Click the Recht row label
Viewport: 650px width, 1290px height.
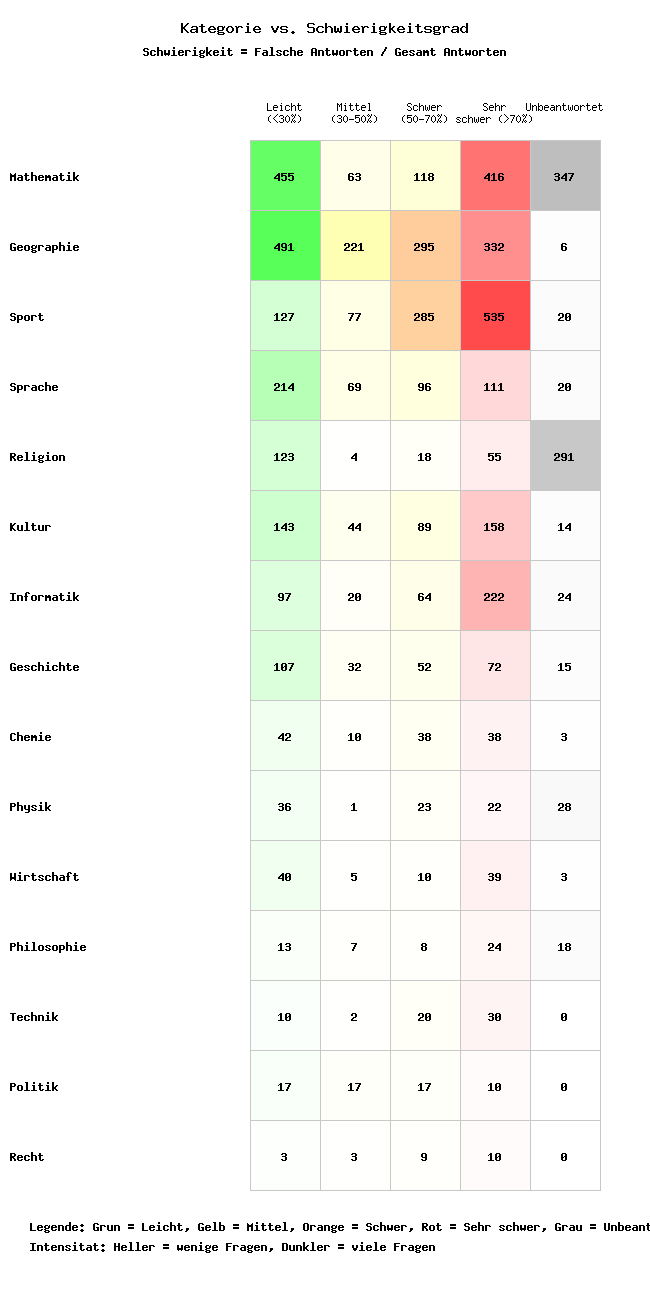tap(27, 1157)
